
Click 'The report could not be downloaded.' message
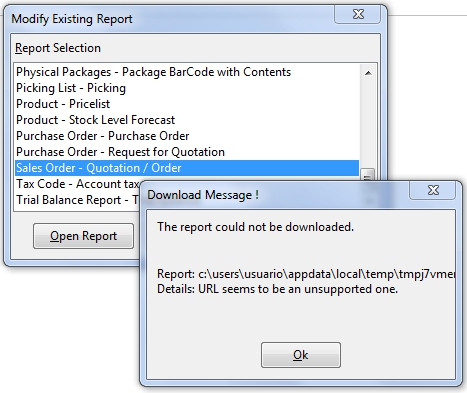pos(255,227)
